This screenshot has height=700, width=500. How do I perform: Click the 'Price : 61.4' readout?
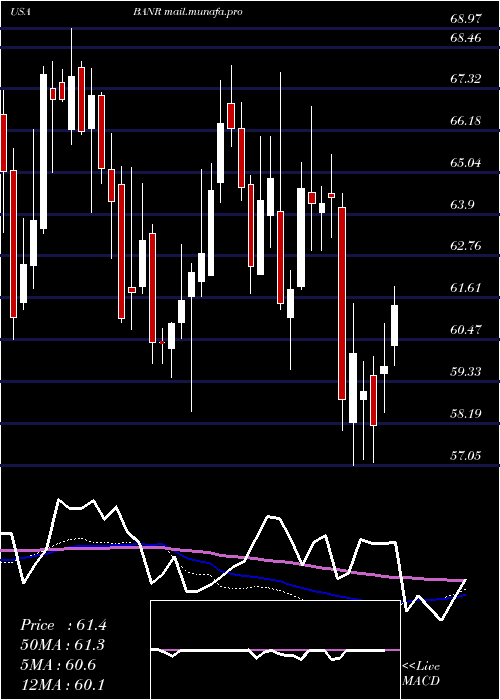63,625
